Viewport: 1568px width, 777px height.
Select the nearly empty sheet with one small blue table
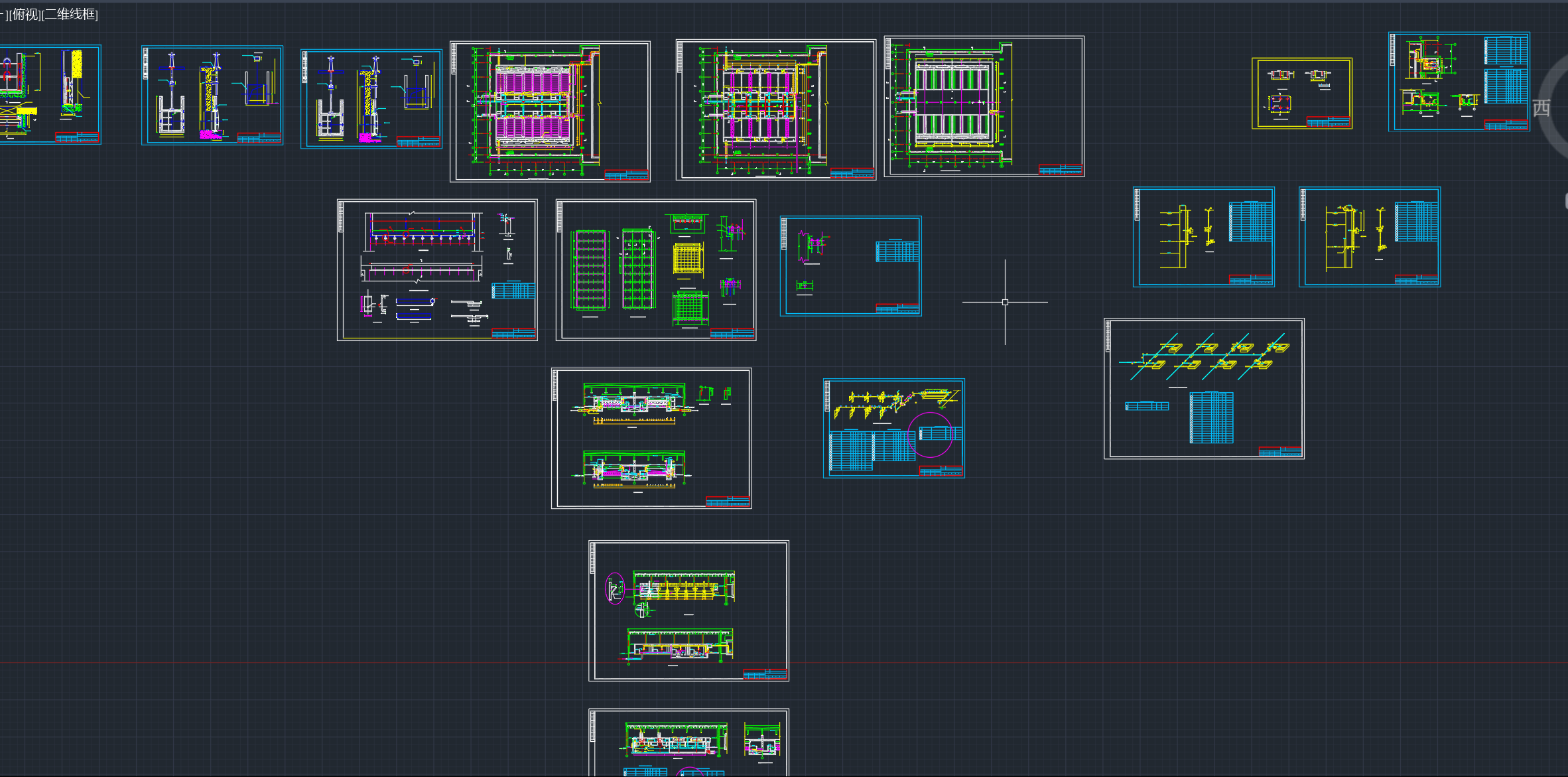pyautogui.click(x=851, y=266)
